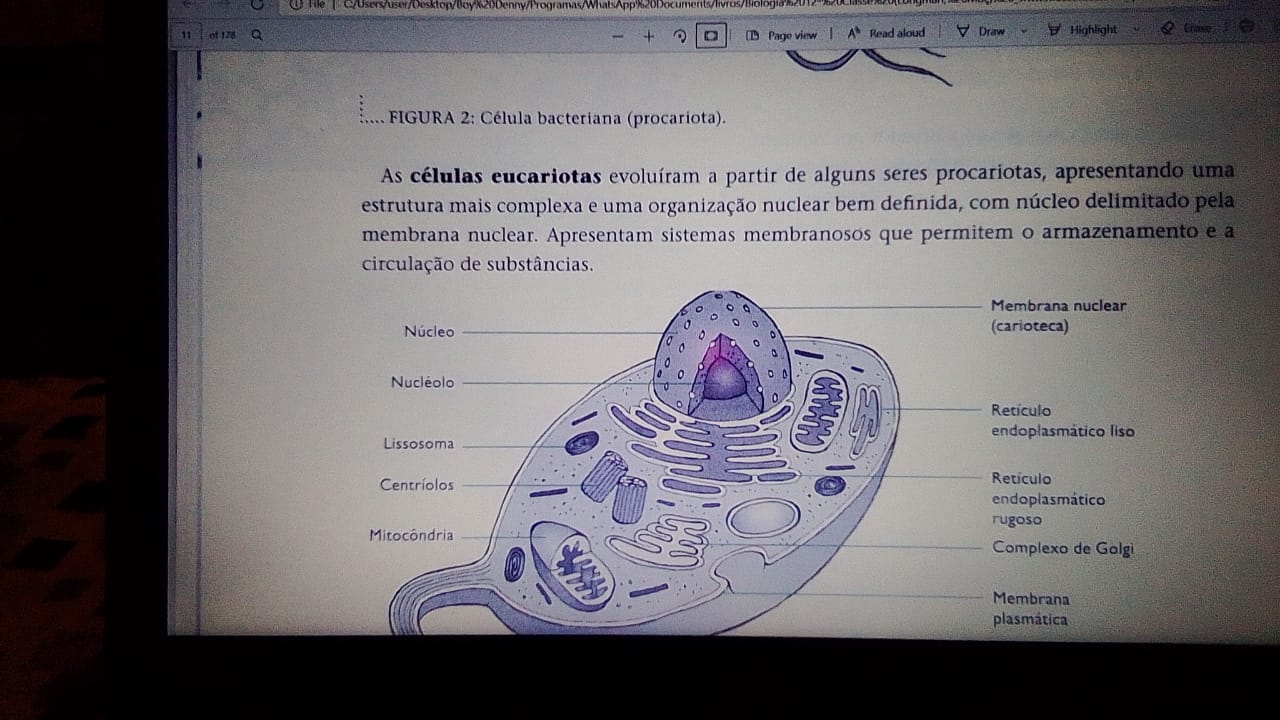Rotate the PDF page
The height and width of the screenshot is (720, 1280).
[x=680, y=36]
